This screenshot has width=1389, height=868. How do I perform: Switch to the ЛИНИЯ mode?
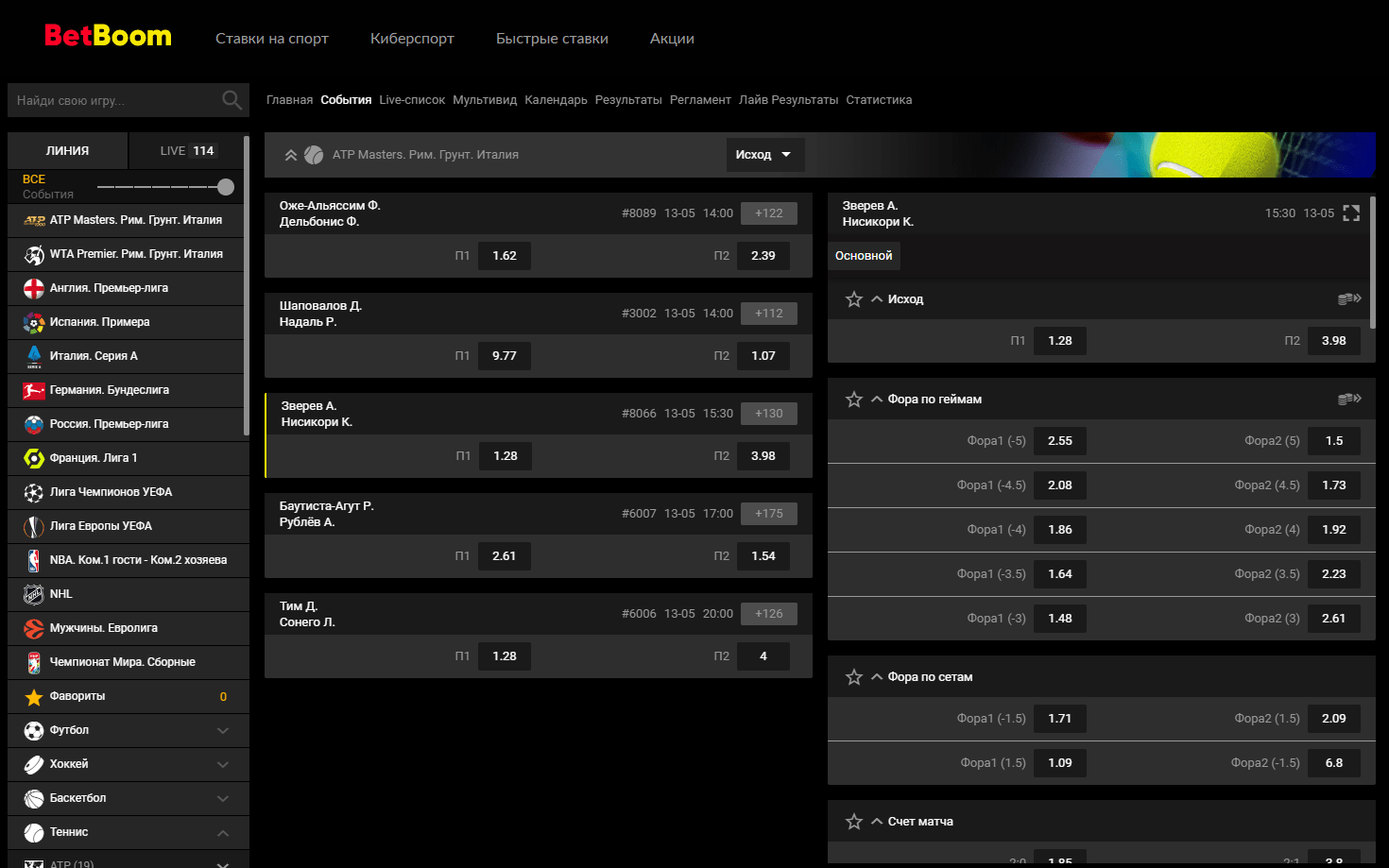(67, 150)
